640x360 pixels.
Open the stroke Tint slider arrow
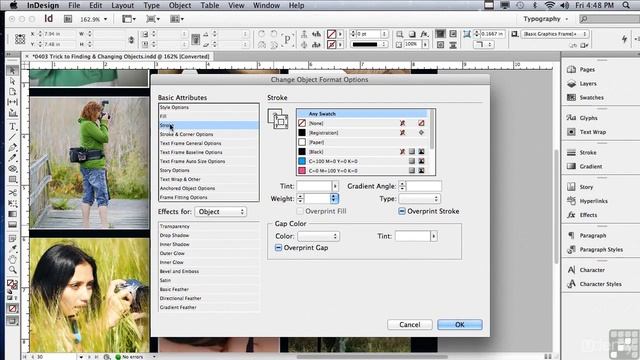[335, 186]
